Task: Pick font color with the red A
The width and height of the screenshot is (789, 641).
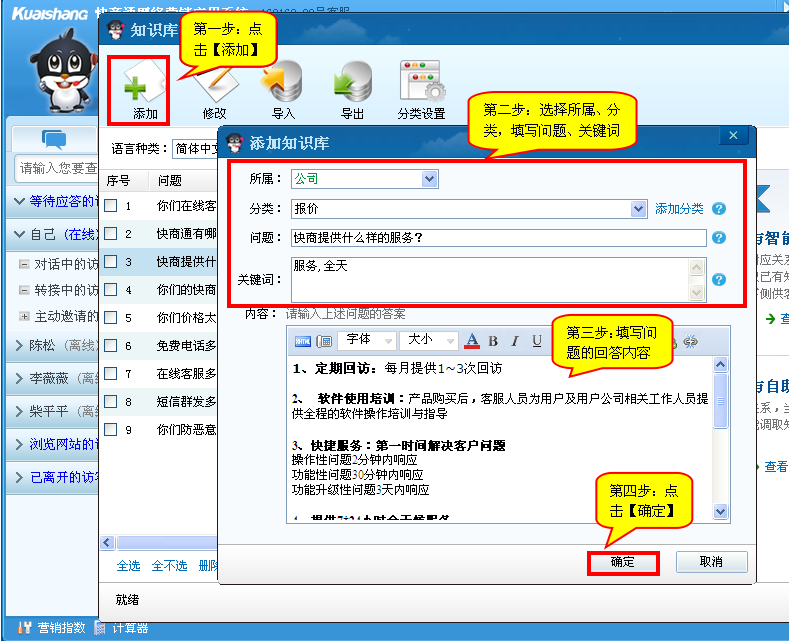Action: pyautogui.click(x=472, y=342)
